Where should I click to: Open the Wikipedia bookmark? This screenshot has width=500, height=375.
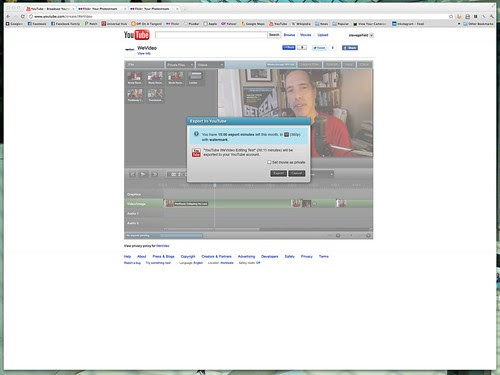click(301, 24)
